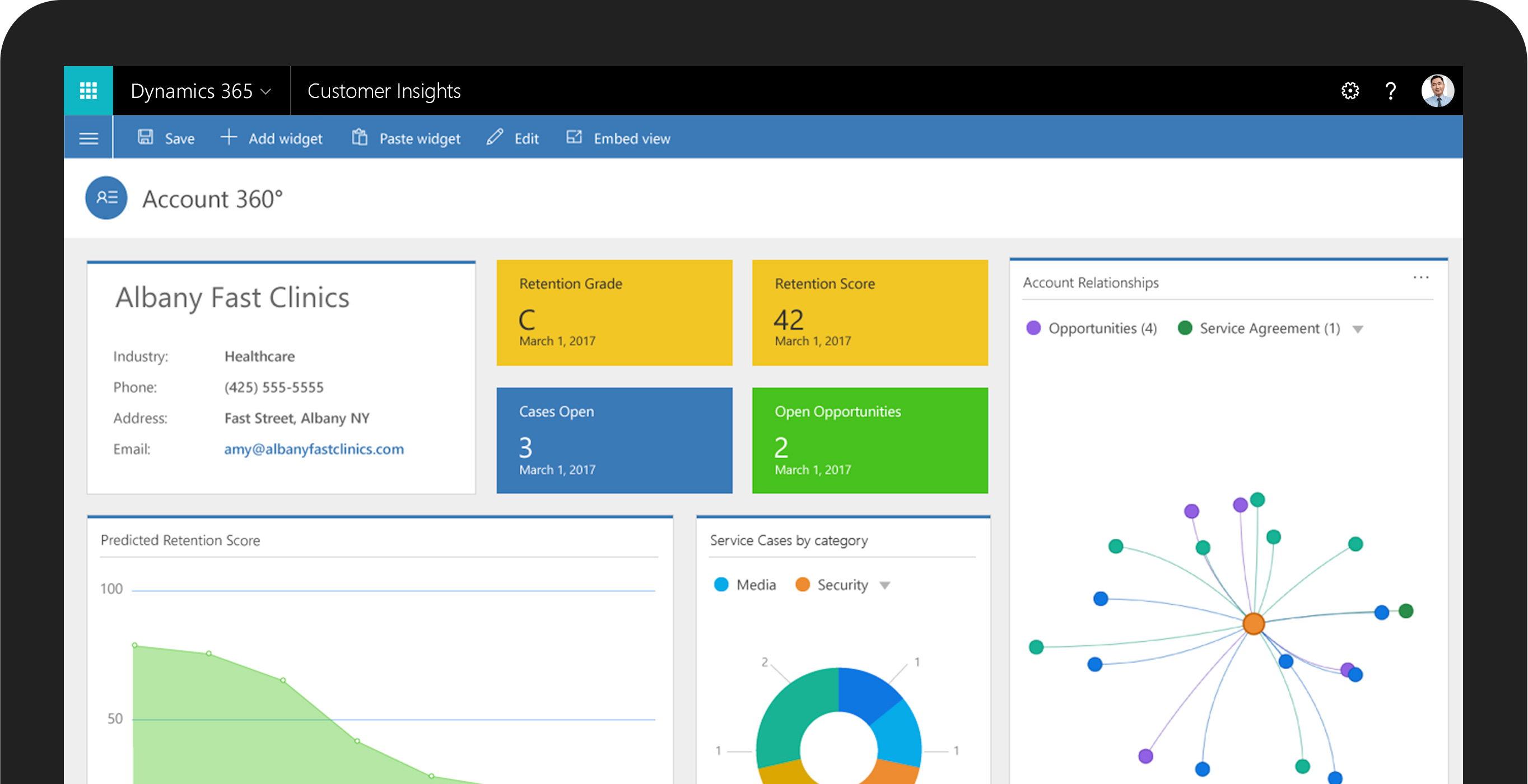Expand the Account Relationships legend arrow
This screenshot has height=784, width=1528.
[1358, 329]
